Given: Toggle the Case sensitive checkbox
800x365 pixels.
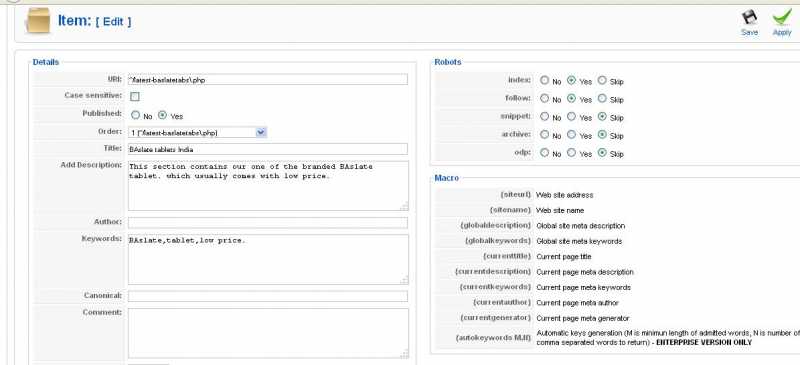Looking at the screenshot, I should tap(135, 96).
